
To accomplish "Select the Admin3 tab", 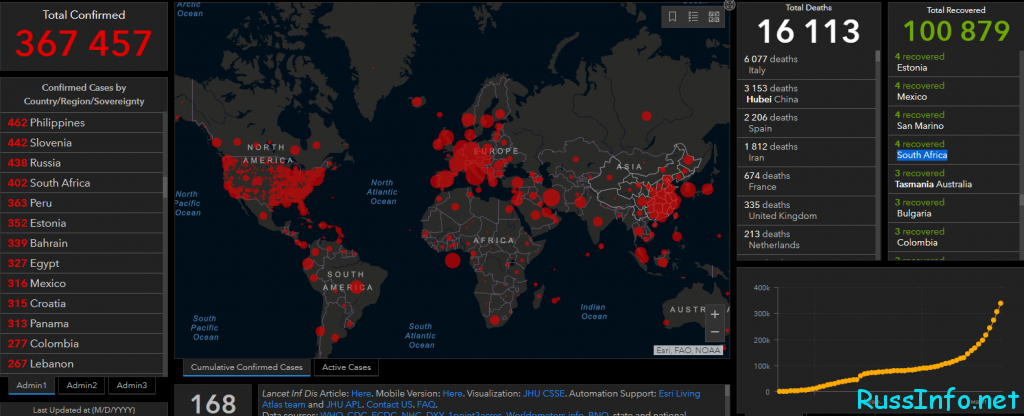I will [132, 385].
